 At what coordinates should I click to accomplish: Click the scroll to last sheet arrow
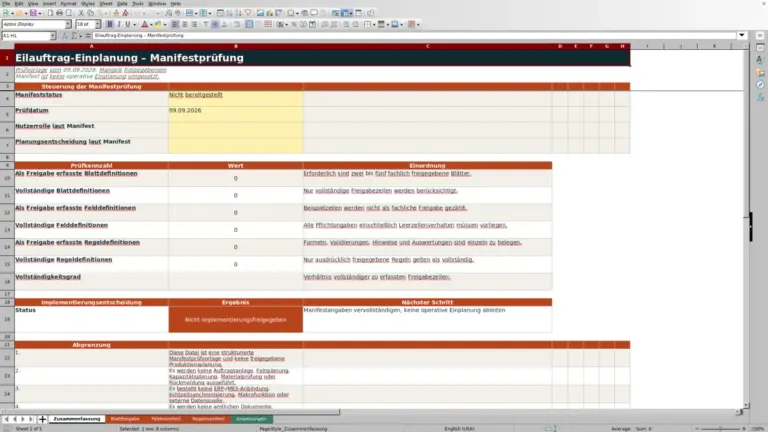31,419
